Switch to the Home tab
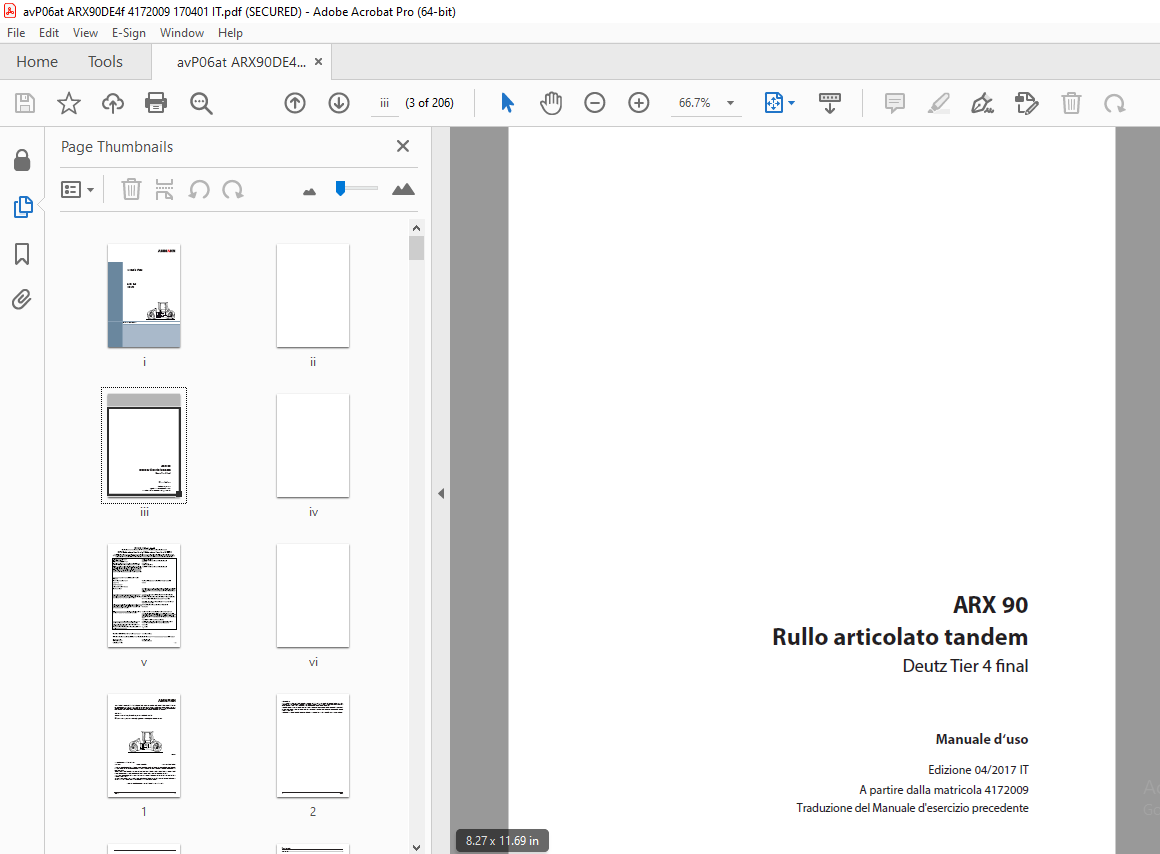The height and width of the screenshot is (854, 1160). pos(37,61)
